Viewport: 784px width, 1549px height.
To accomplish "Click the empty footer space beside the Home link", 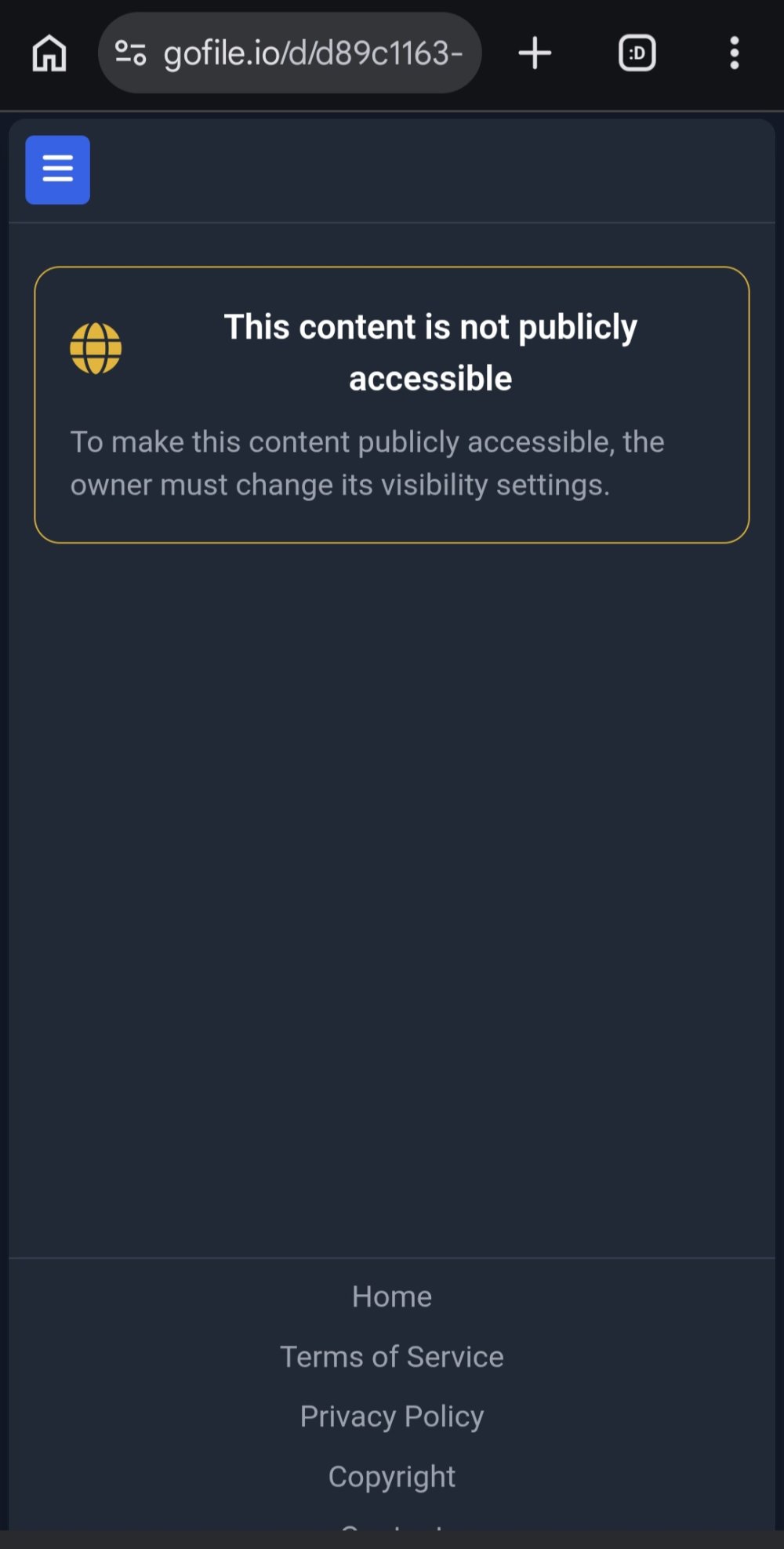I will point(612,1296).
